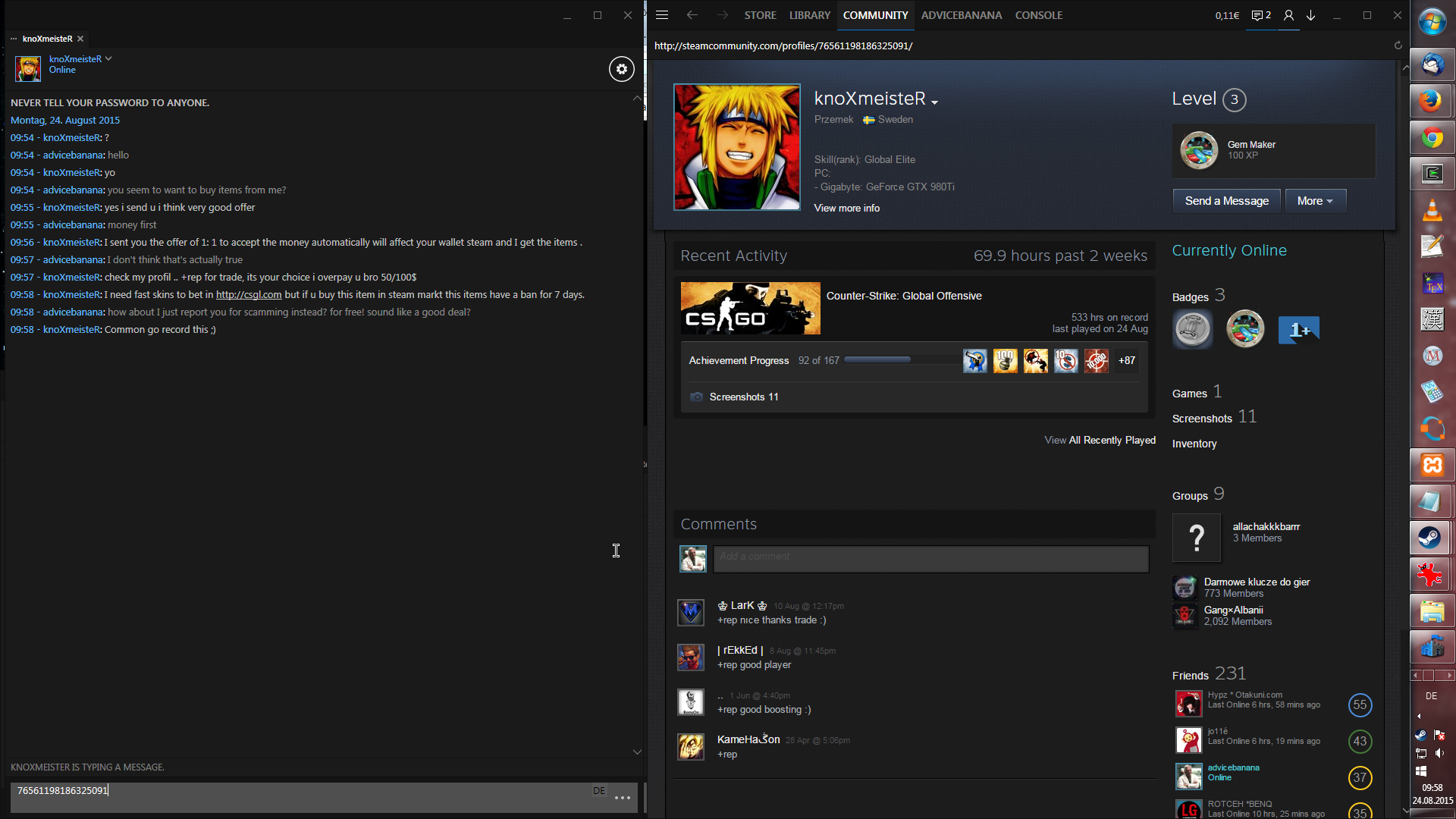Open the LIBRARY tab
This screenshot has height=819, width=1456.
pyautogui.click(x=809, y=15)
